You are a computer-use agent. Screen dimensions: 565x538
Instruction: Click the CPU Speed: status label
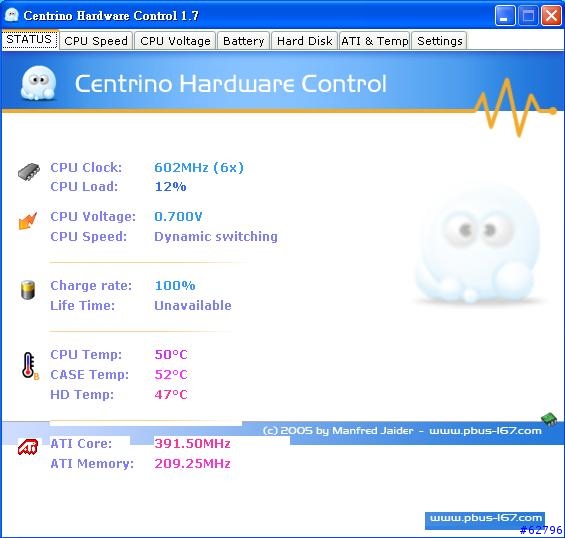click(x=89, y=237)
